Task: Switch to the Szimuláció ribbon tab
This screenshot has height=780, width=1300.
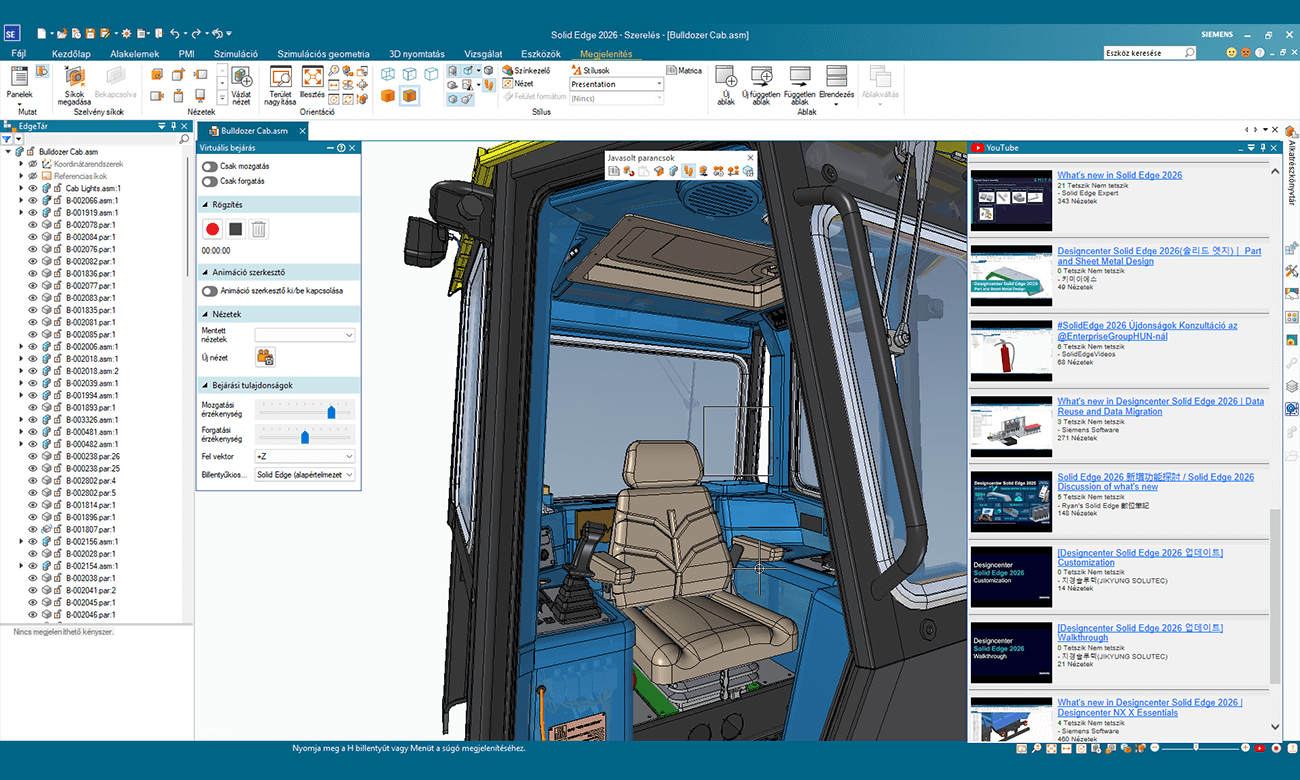Action: 236,54
